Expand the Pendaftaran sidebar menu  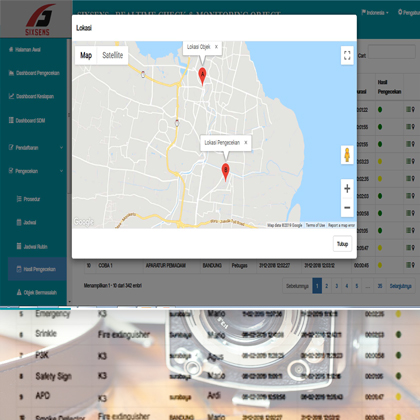coord(36,147)
